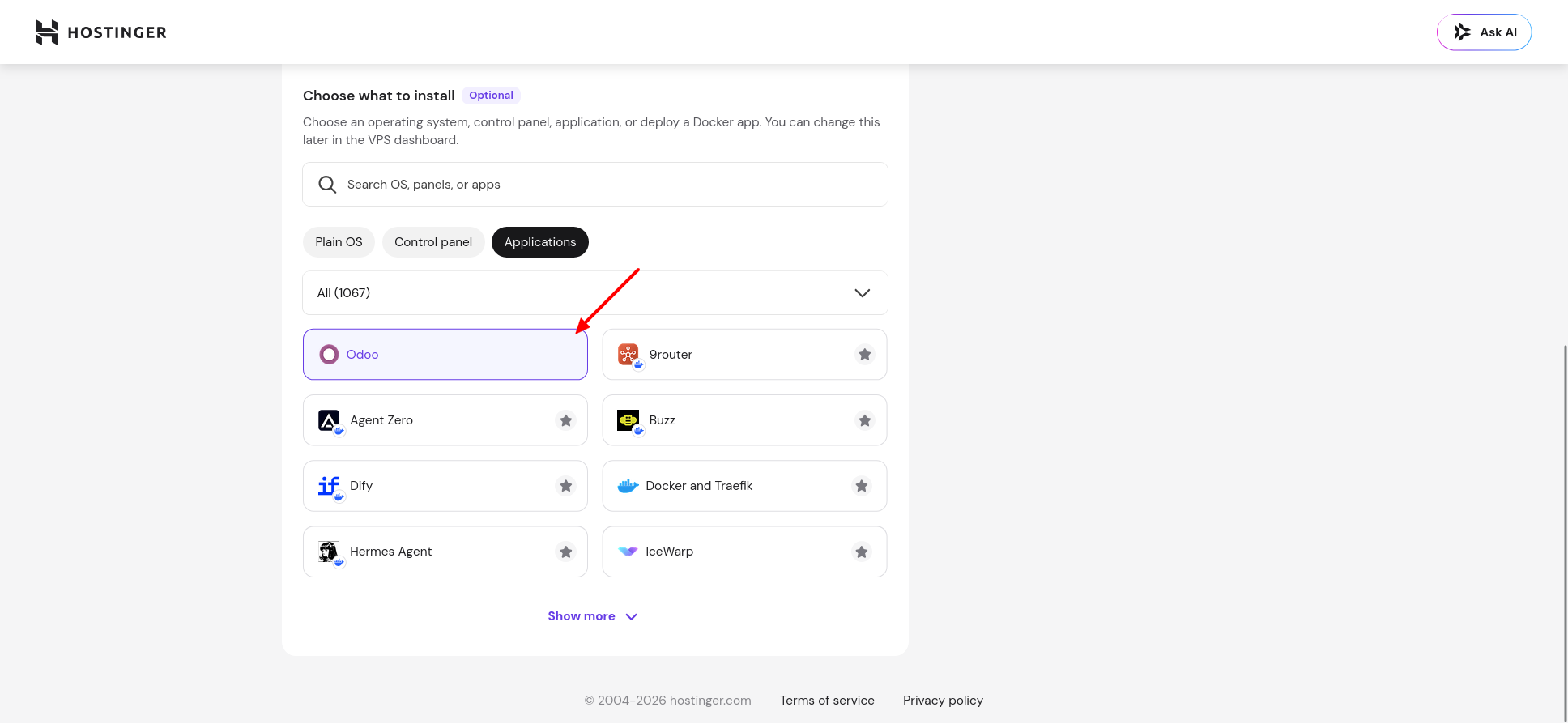
Task: Select the Odoo application card
Action: 445,355
